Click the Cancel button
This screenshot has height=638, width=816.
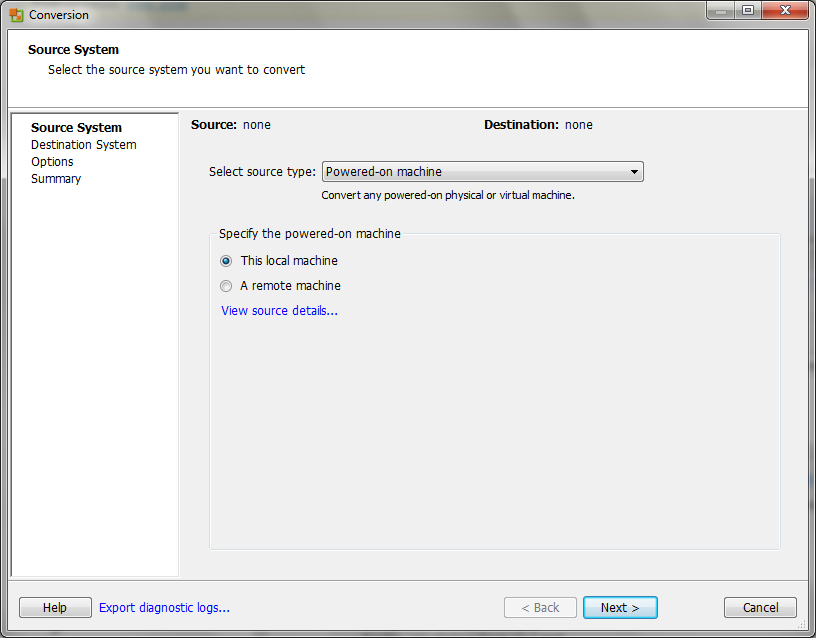point(760,608)
